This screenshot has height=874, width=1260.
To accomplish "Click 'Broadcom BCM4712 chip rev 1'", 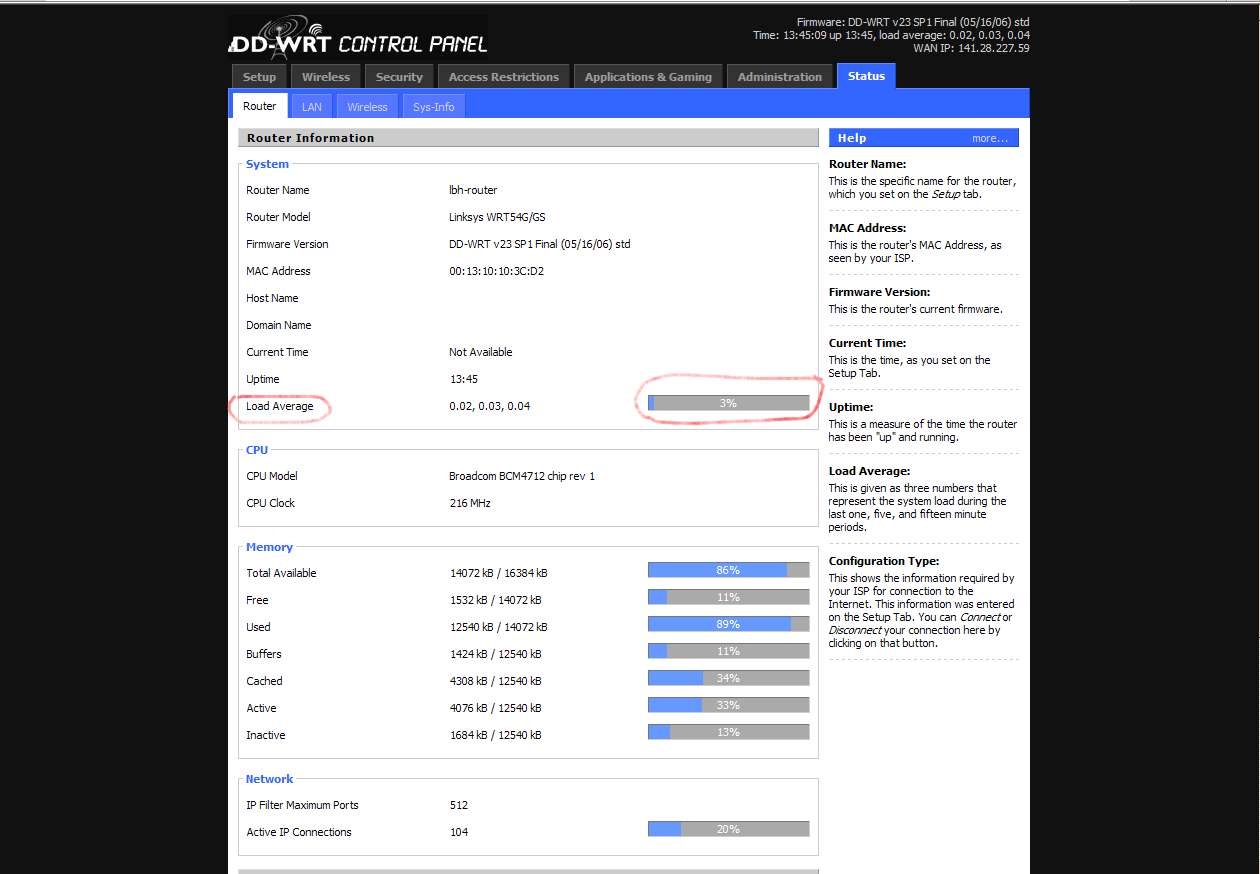I will click(x=522, y=476).
